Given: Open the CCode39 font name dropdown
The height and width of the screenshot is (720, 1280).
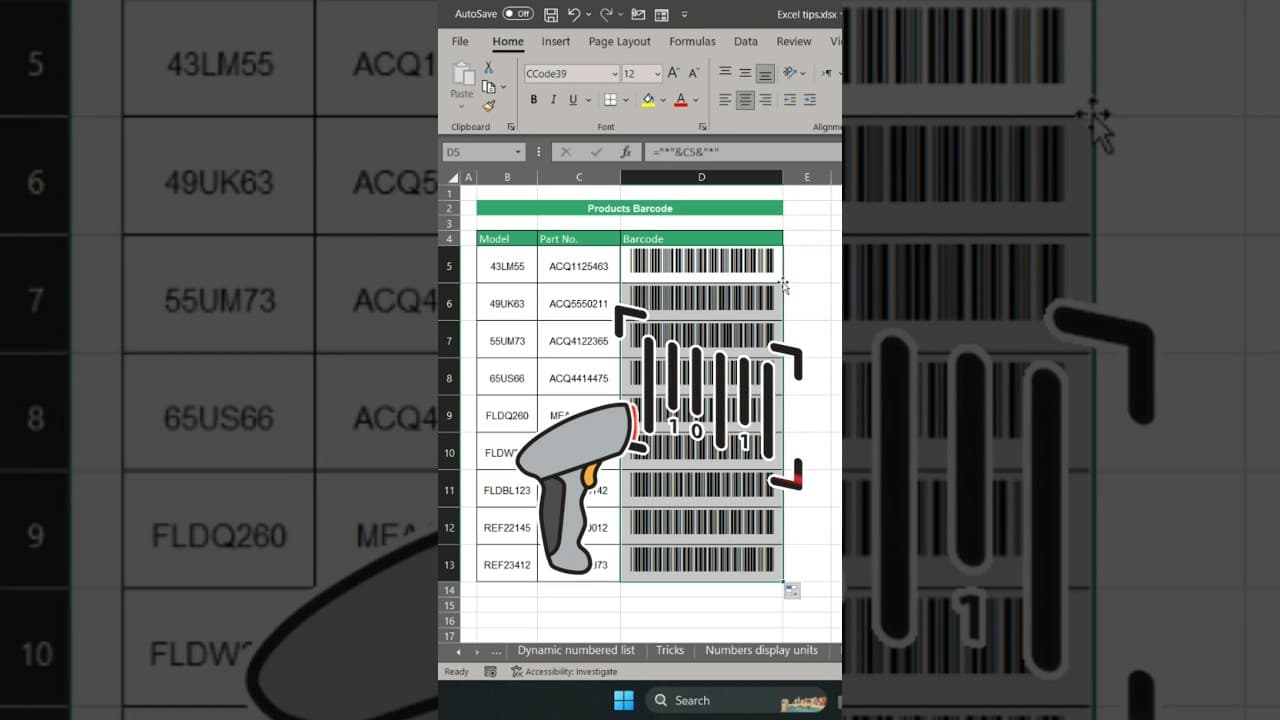Looking at the screenshot, I should 614,74.
